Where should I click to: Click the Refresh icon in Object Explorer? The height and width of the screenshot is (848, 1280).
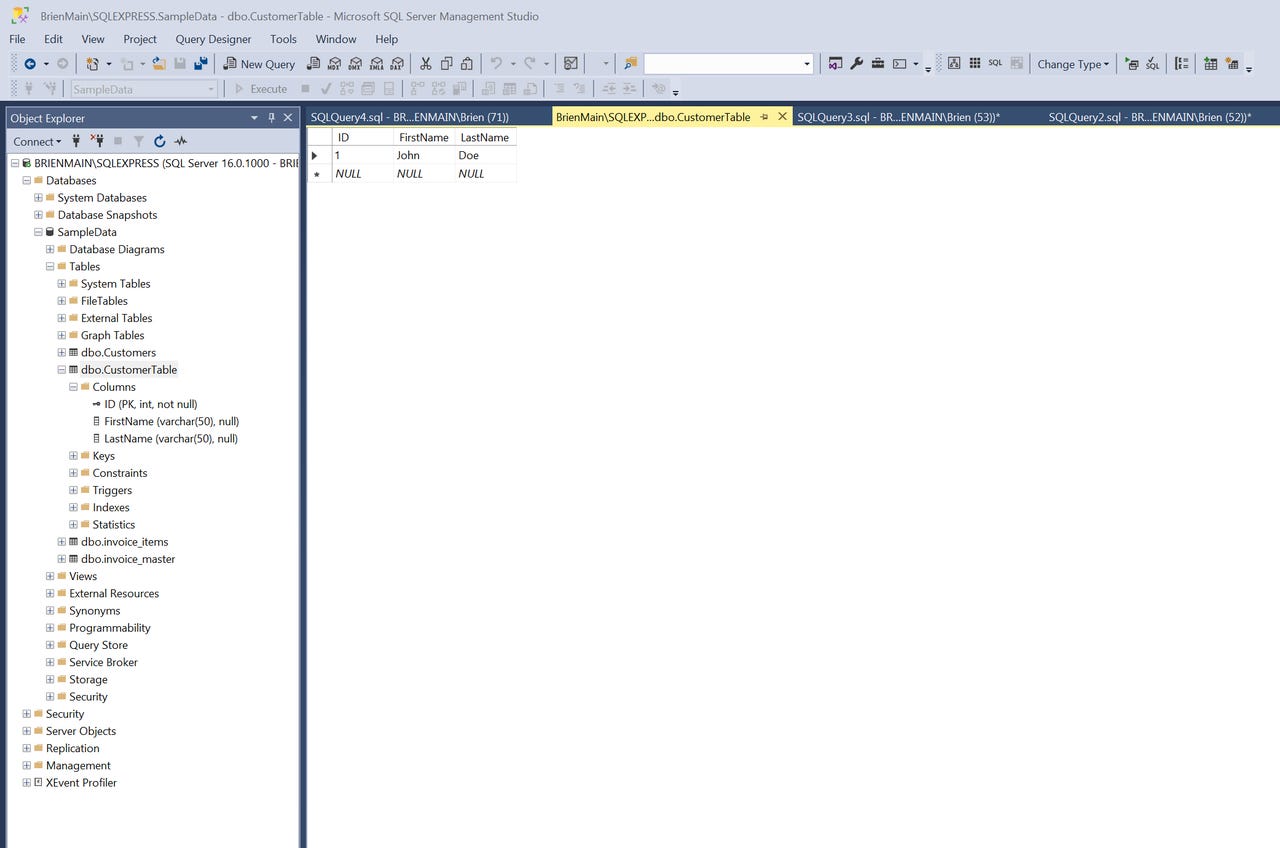pos(159,141)
